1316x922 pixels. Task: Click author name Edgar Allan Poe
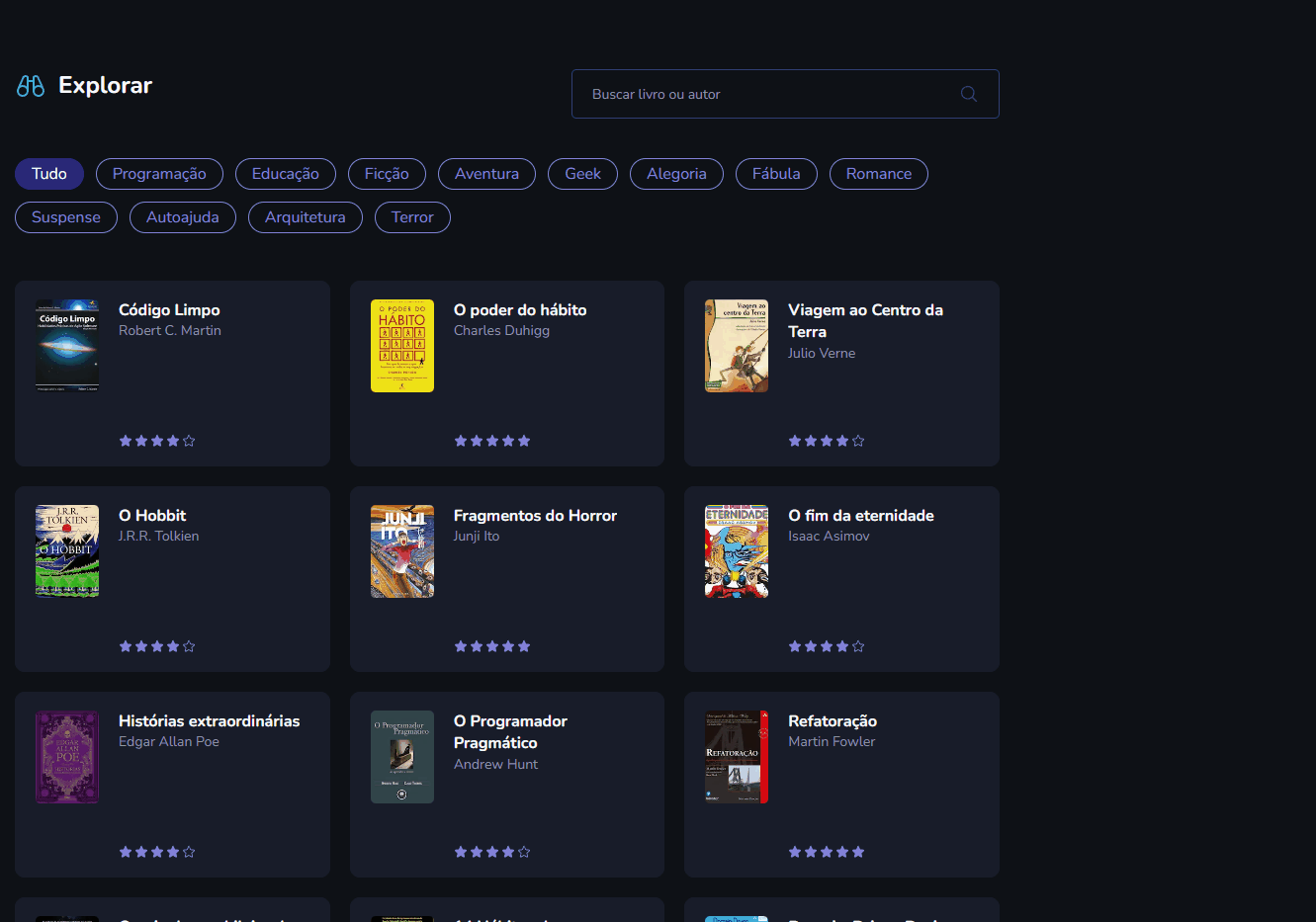pos(169,742)
